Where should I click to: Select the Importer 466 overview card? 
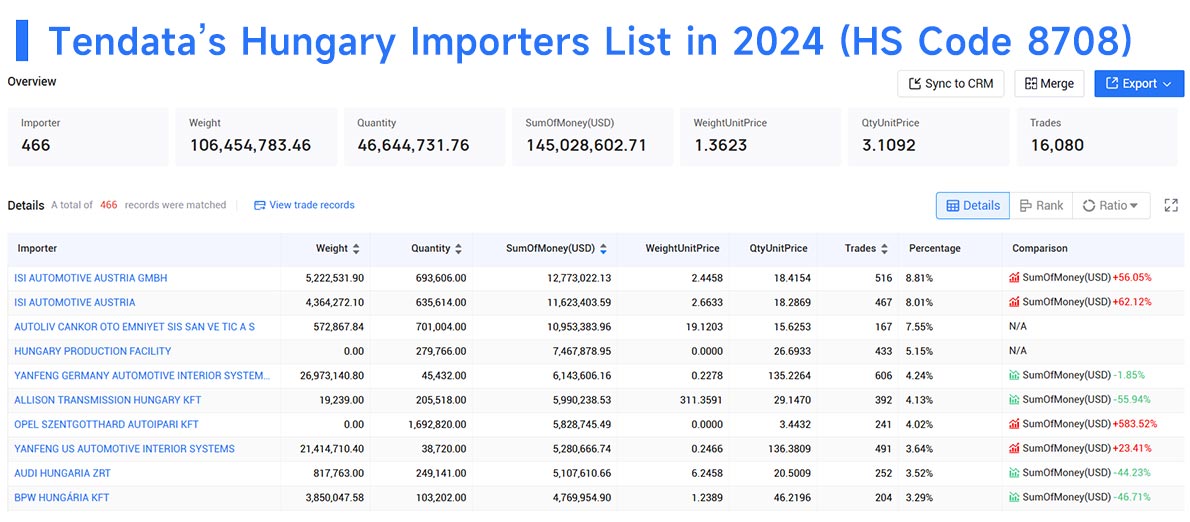coord(88,137)
